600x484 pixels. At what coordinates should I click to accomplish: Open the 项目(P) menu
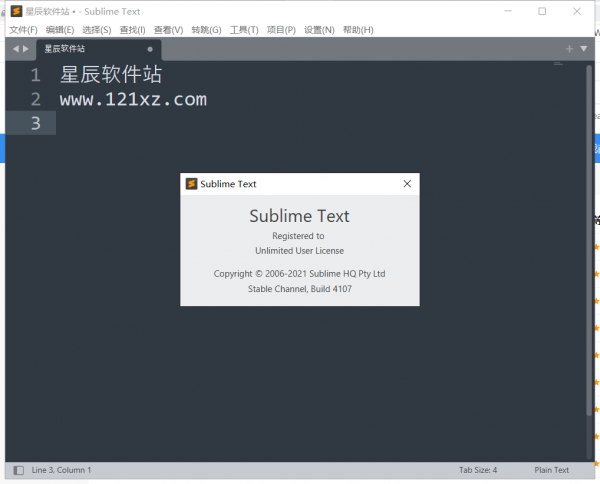[x=281, y=30]
